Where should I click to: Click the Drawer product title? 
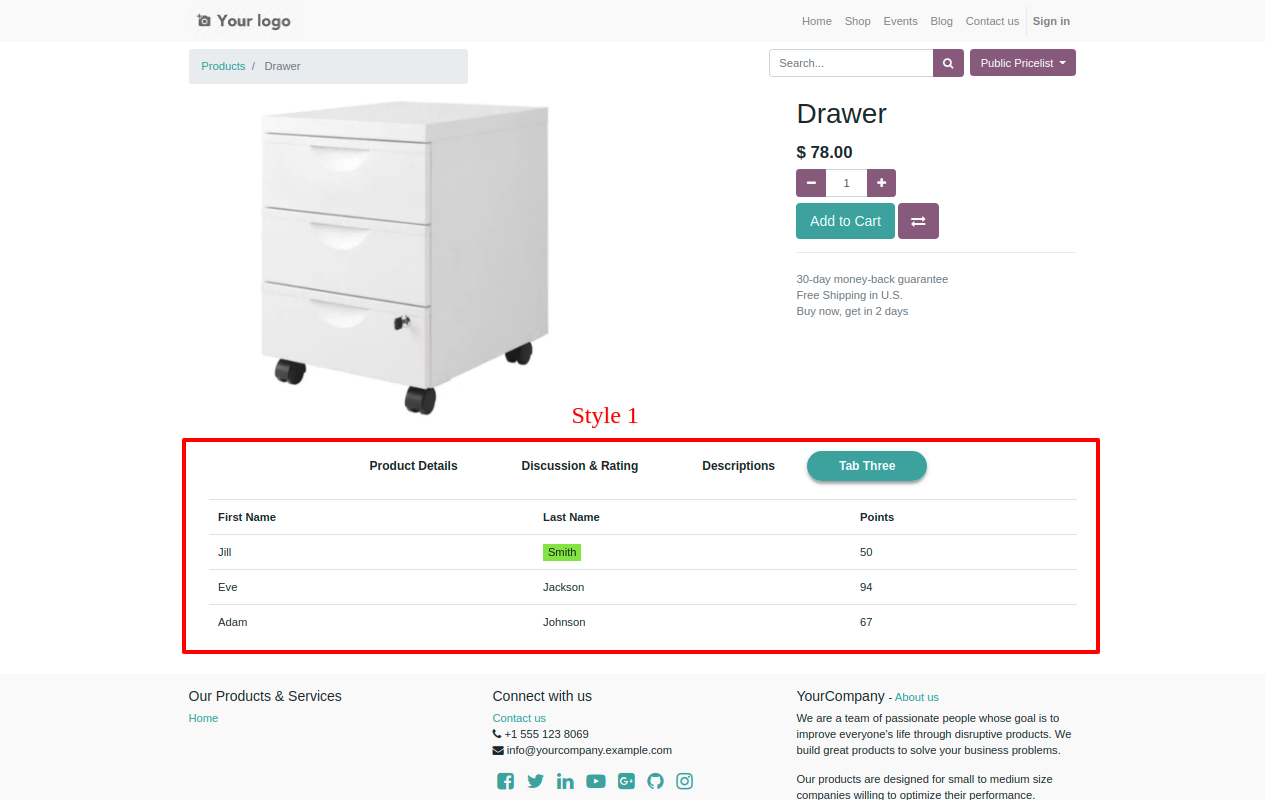click(x=842, y=113)
